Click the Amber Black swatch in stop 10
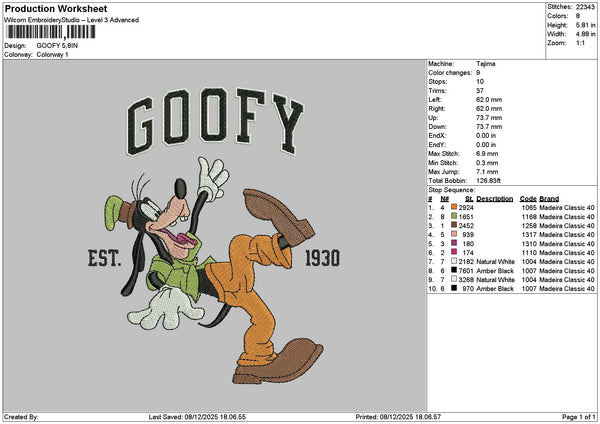Image resolution: width=600 pixels, height=424 pixels. point(454,289)
